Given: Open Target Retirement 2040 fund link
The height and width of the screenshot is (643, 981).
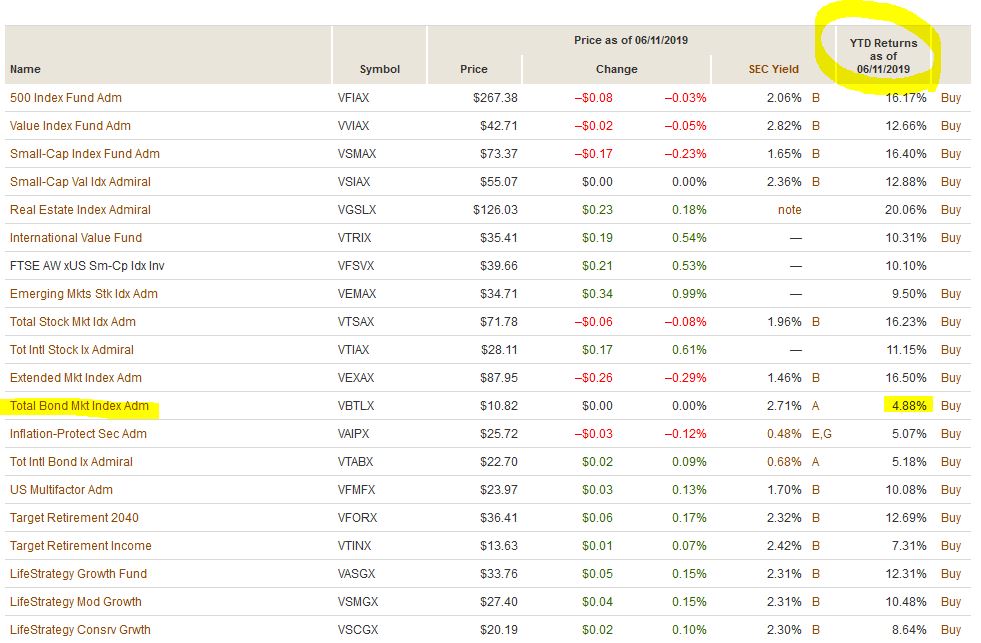Looking at the screenshot, I should 74,518.
